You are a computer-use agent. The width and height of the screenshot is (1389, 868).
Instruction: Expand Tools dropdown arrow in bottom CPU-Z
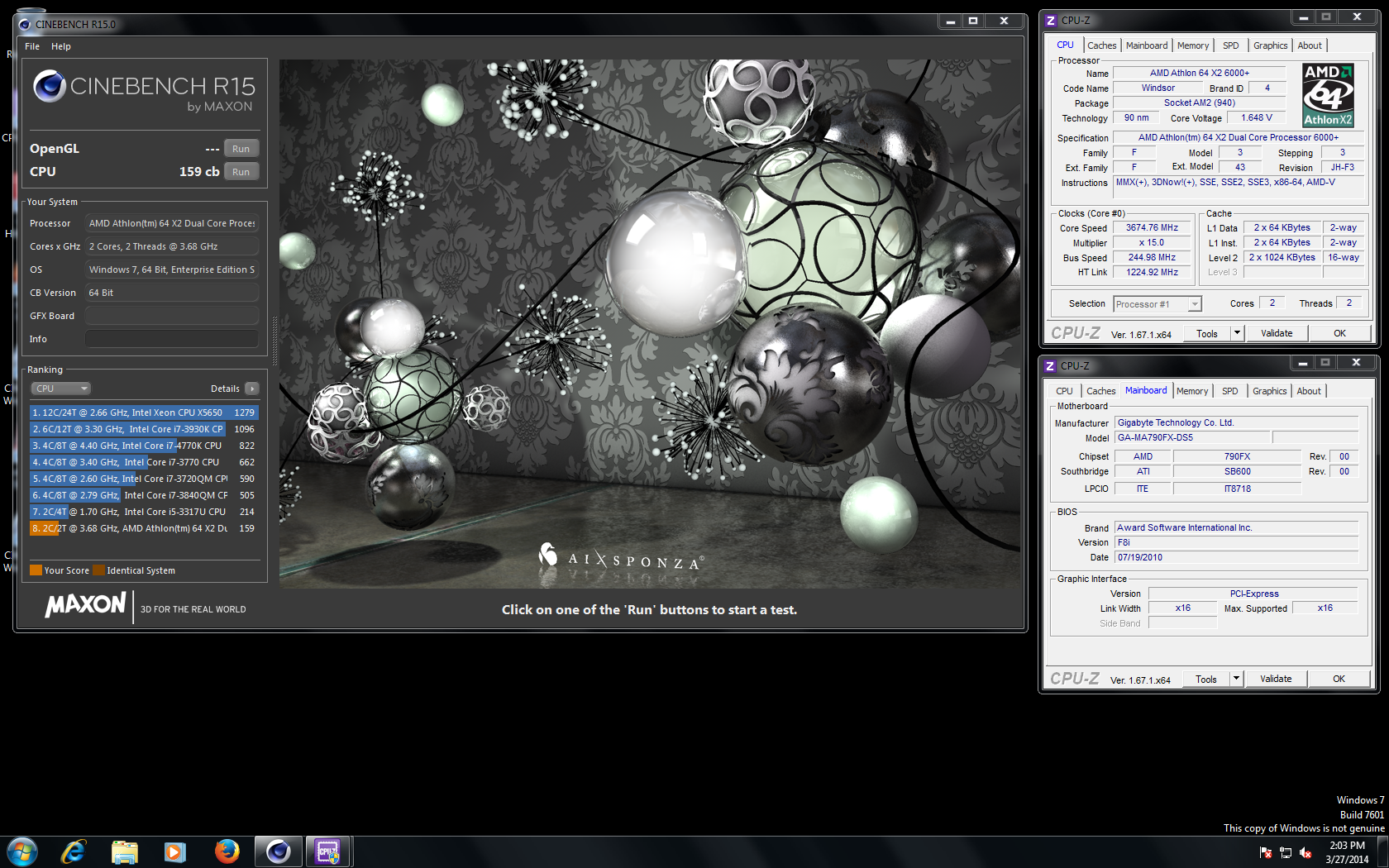(x=1236, y=679)
